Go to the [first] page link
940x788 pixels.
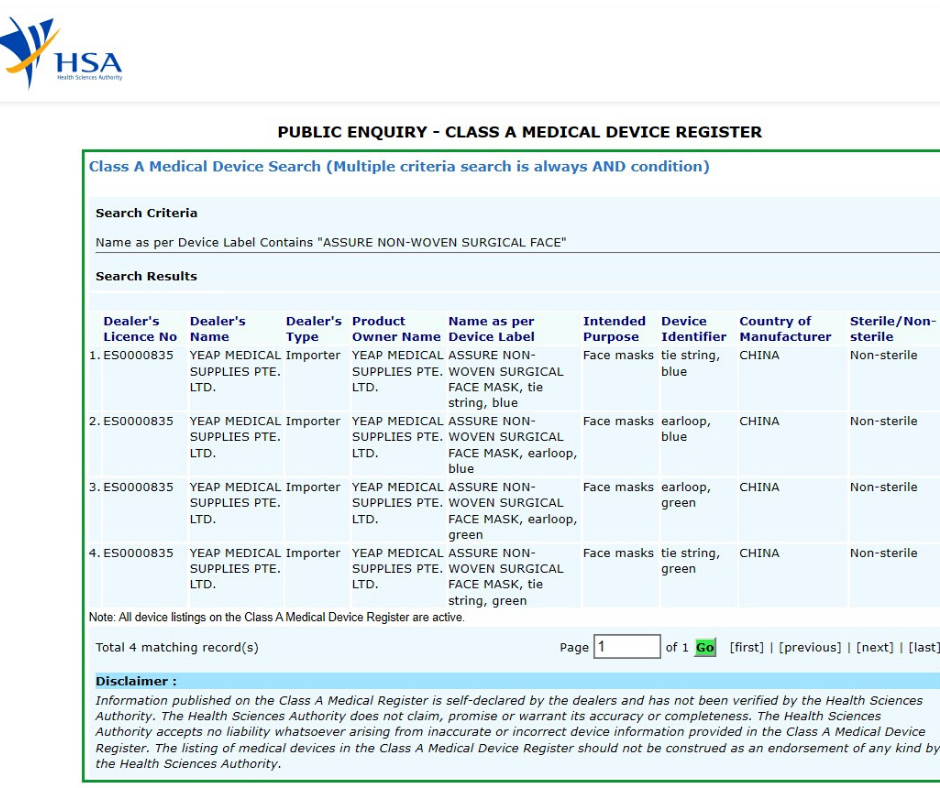click(746, 647)
